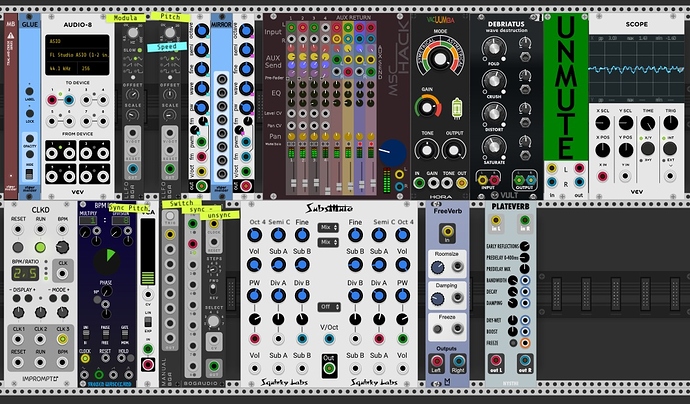
Task: Click the Right output jack on FreeVerb
Action: pos(458,361)
